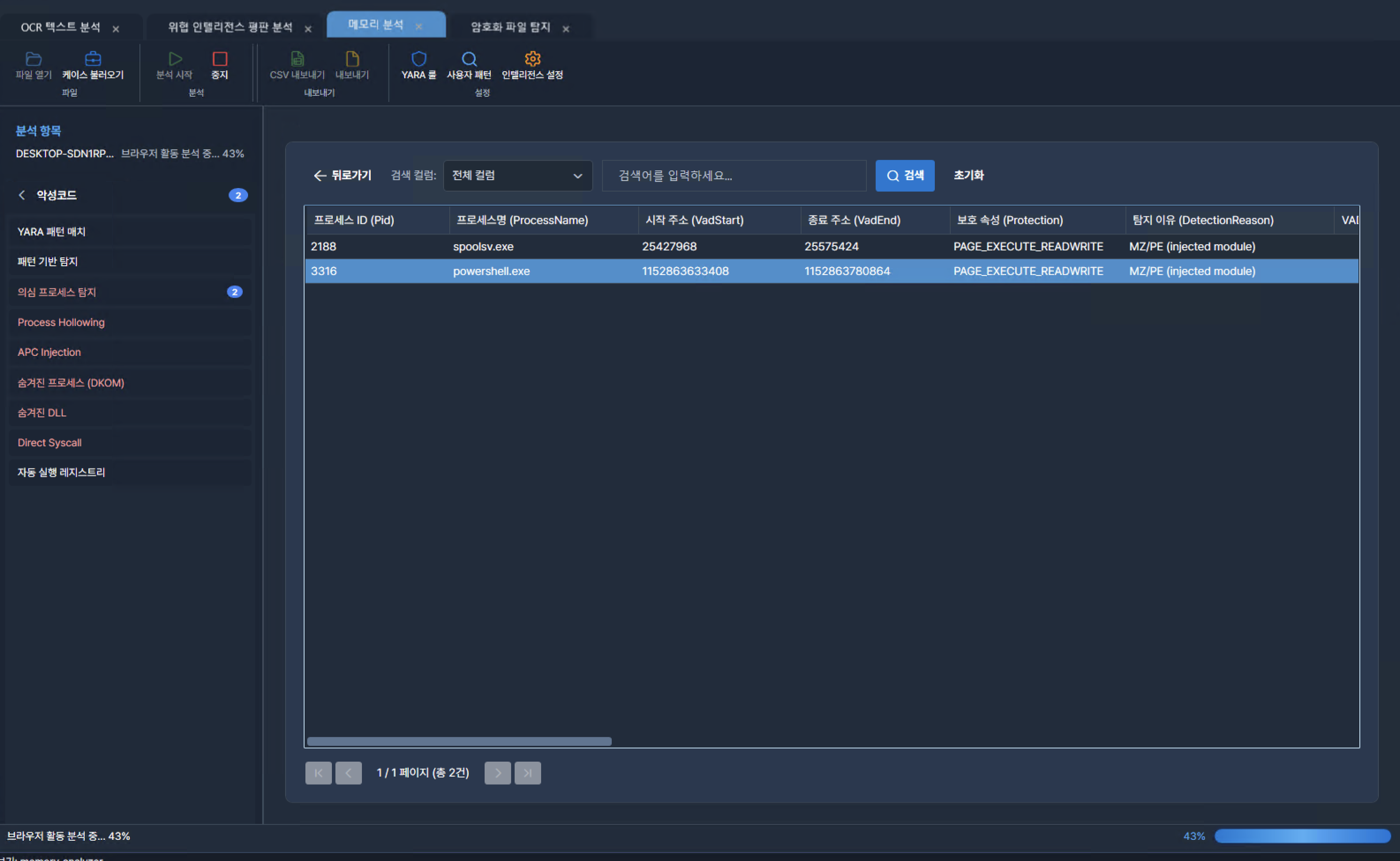The width and height of the screenshot is (1400, 861).
Task: Go to previous results page
Action: [348, 773]
